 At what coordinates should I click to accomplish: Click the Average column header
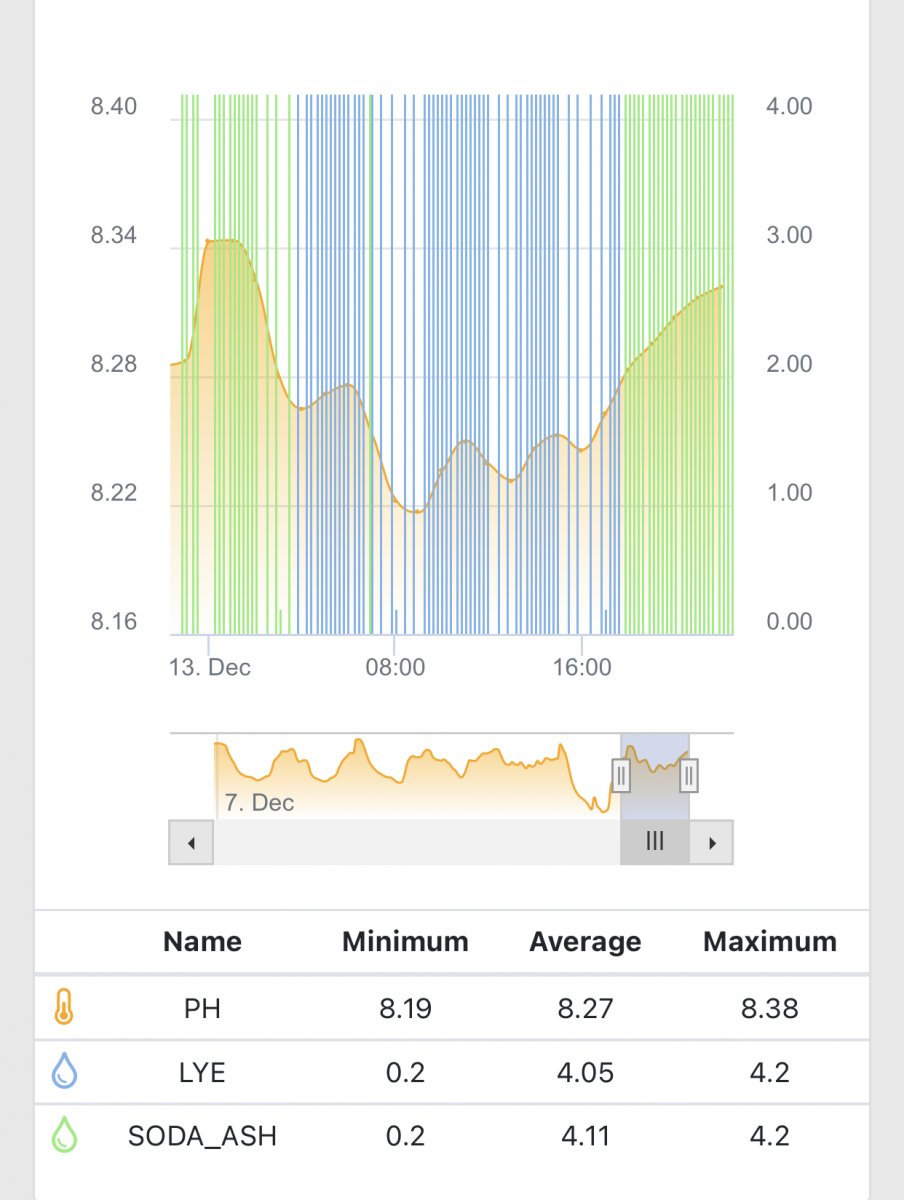pos(585,942)
